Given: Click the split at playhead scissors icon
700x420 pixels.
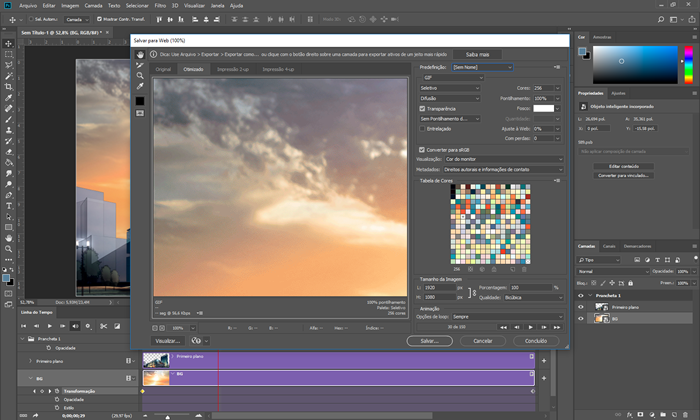Looking at the screenshot, I should 104,326.
